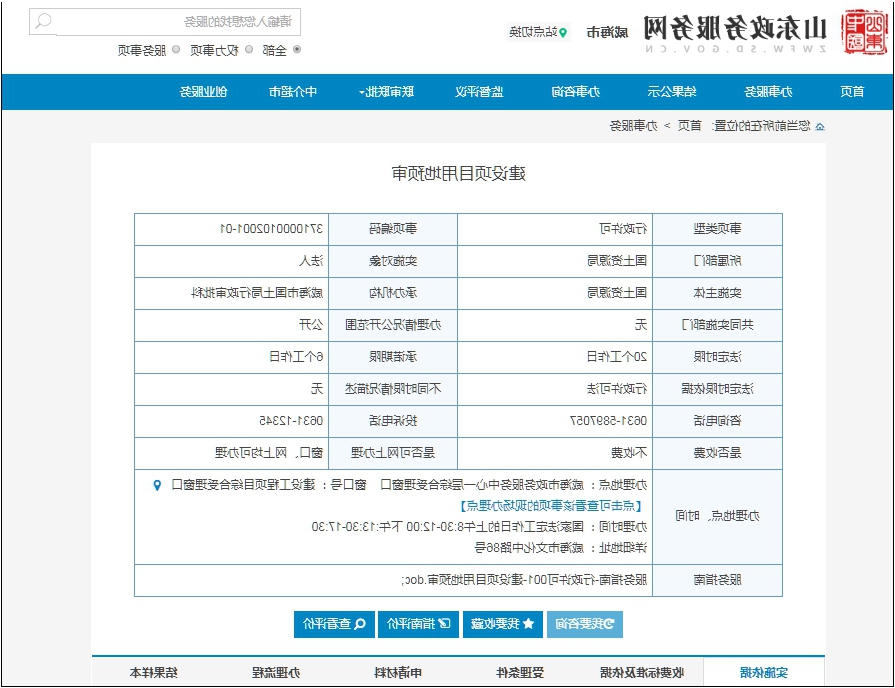
Task: Click the 威海市 city label in header
Action: [607, 33]
